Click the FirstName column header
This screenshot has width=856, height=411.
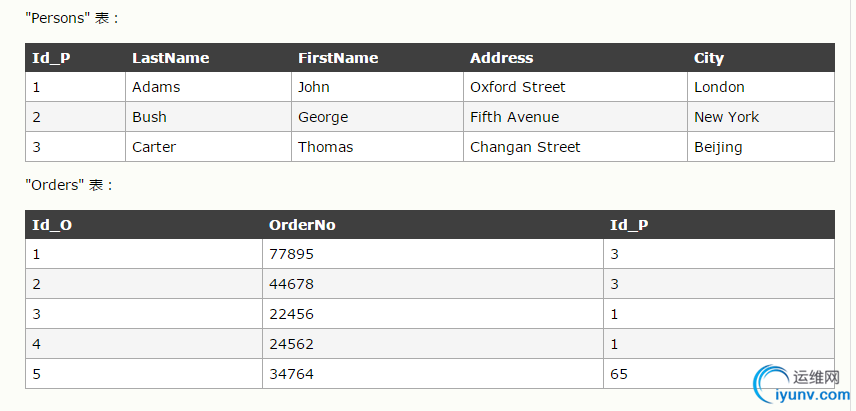[x=338, y=58]
